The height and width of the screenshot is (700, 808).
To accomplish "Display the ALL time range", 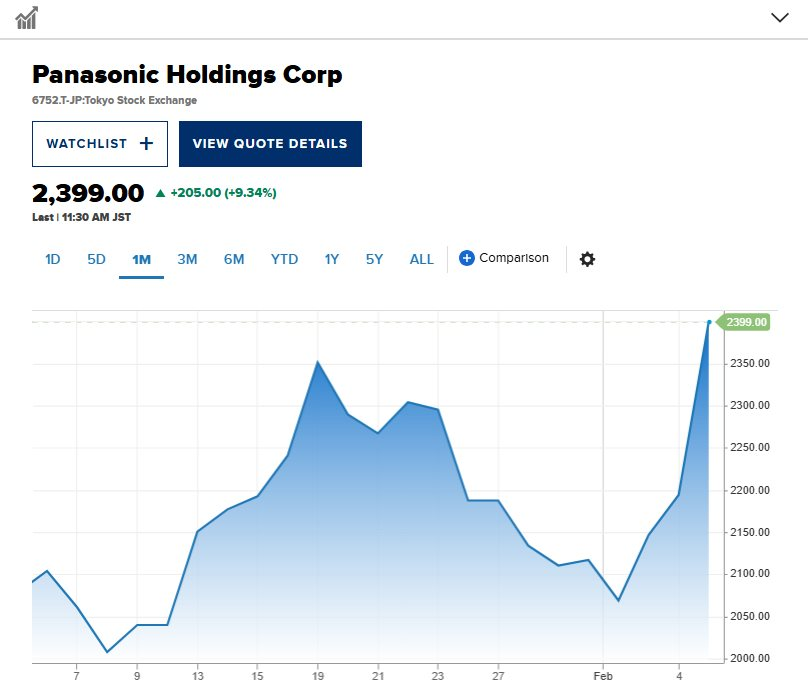I will (422, 259).
